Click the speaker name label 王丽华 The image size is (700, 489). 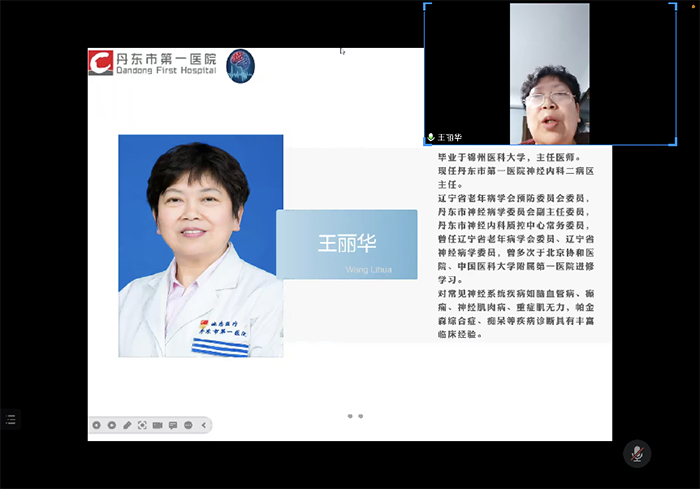click(x=450, y=137)
